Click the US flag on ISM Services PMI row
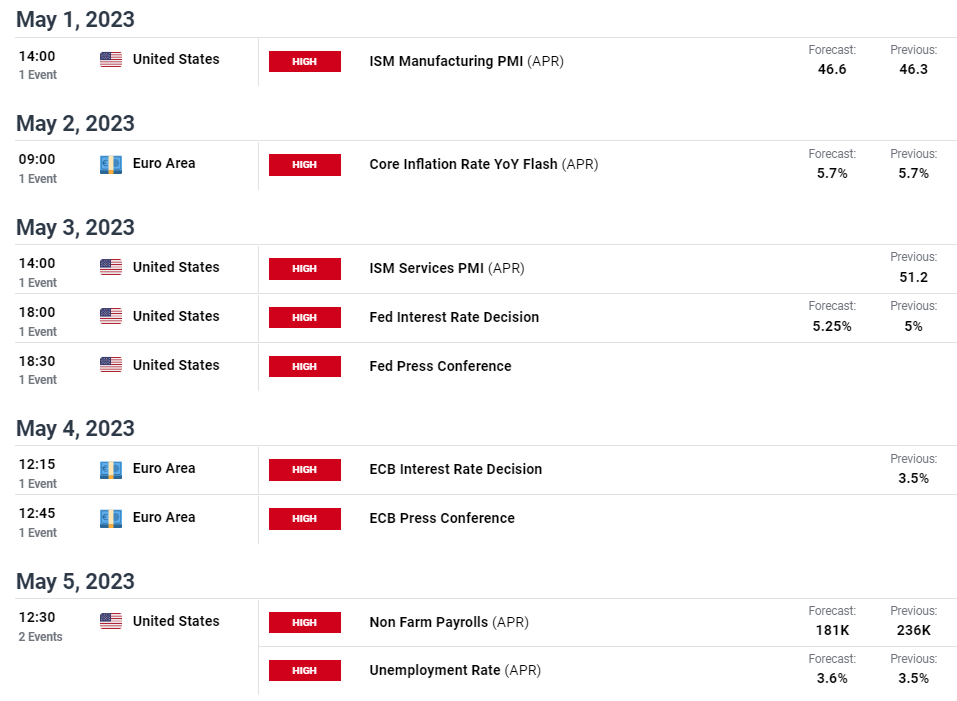Screen dimensions: 957x701 (x=110, y=267)
